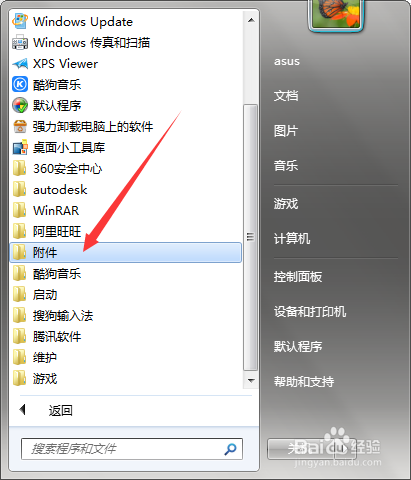Open XPS Viewer paper plane icon
The width and height of the screenshot is (411, 480).
(x=20, y=63)
